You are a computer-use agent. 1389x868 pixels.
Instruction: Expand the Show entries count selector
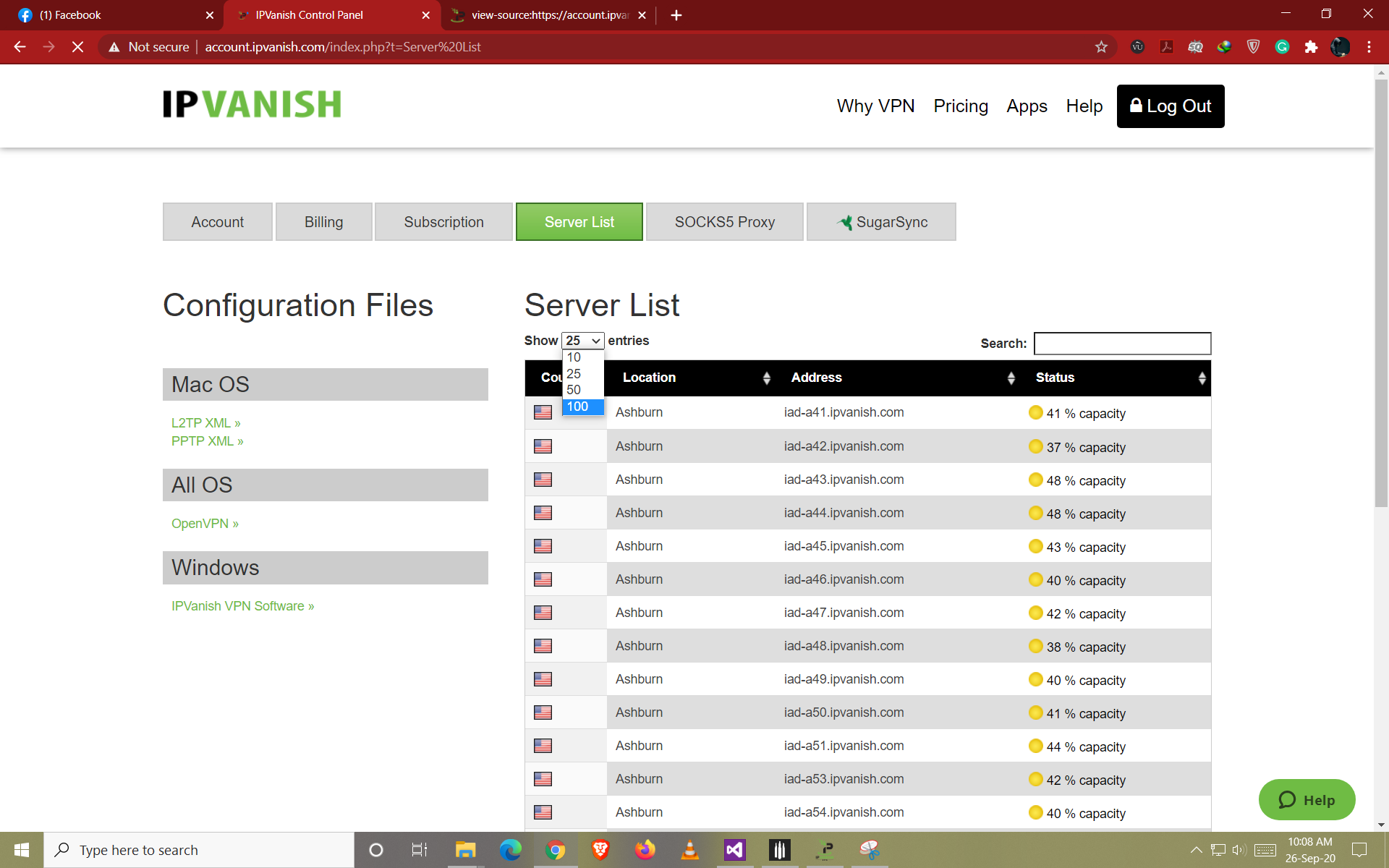click(x=582, y=340)
